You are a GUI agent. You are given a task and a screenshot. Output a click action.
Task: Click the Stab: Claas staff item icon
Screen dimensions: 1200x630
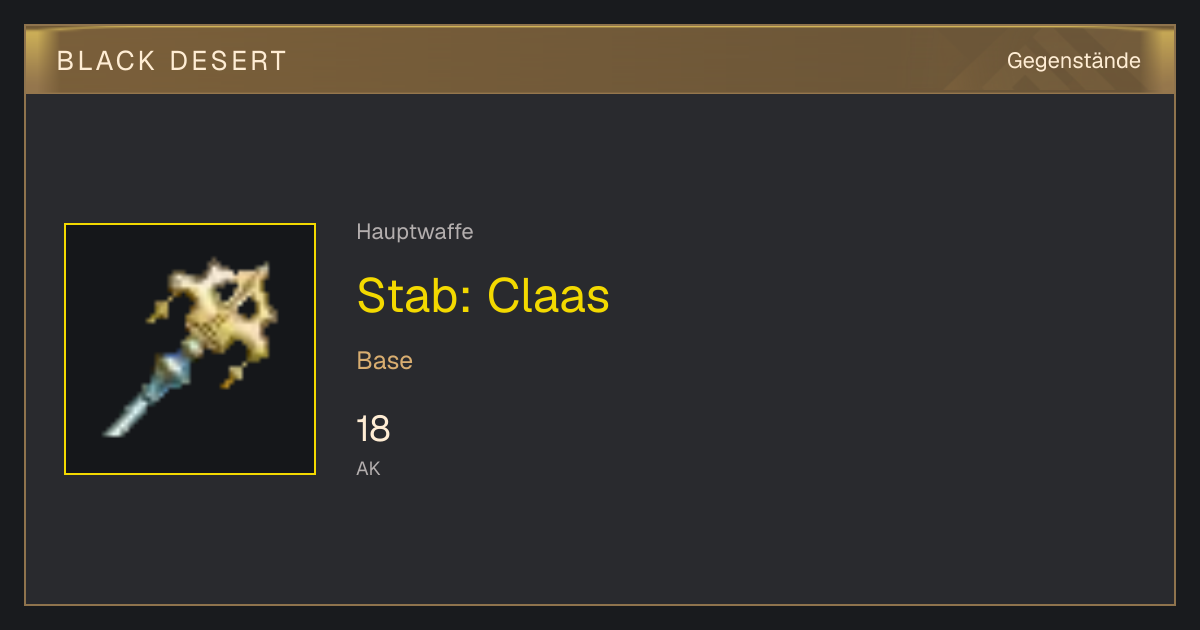coord(190,349)
